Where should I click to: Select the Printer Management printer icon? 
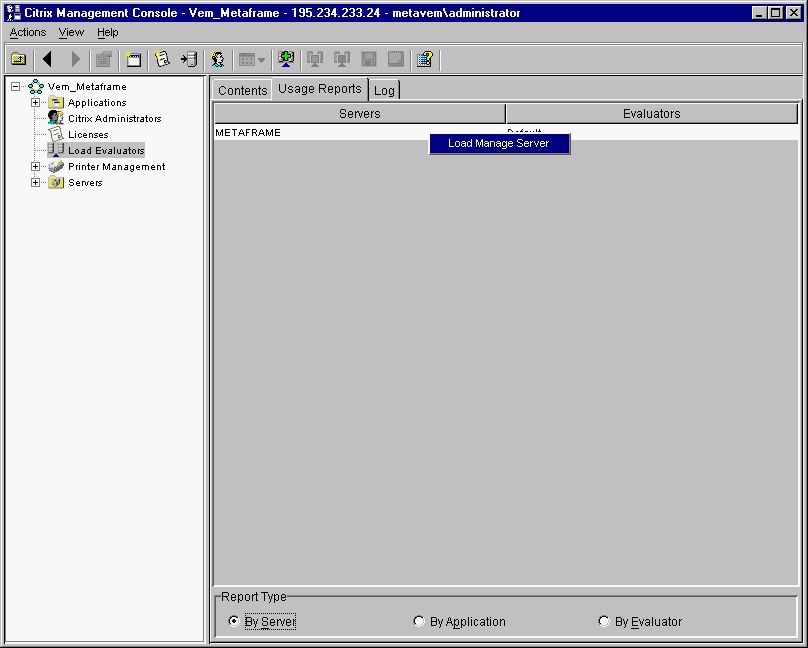[56, 166]
